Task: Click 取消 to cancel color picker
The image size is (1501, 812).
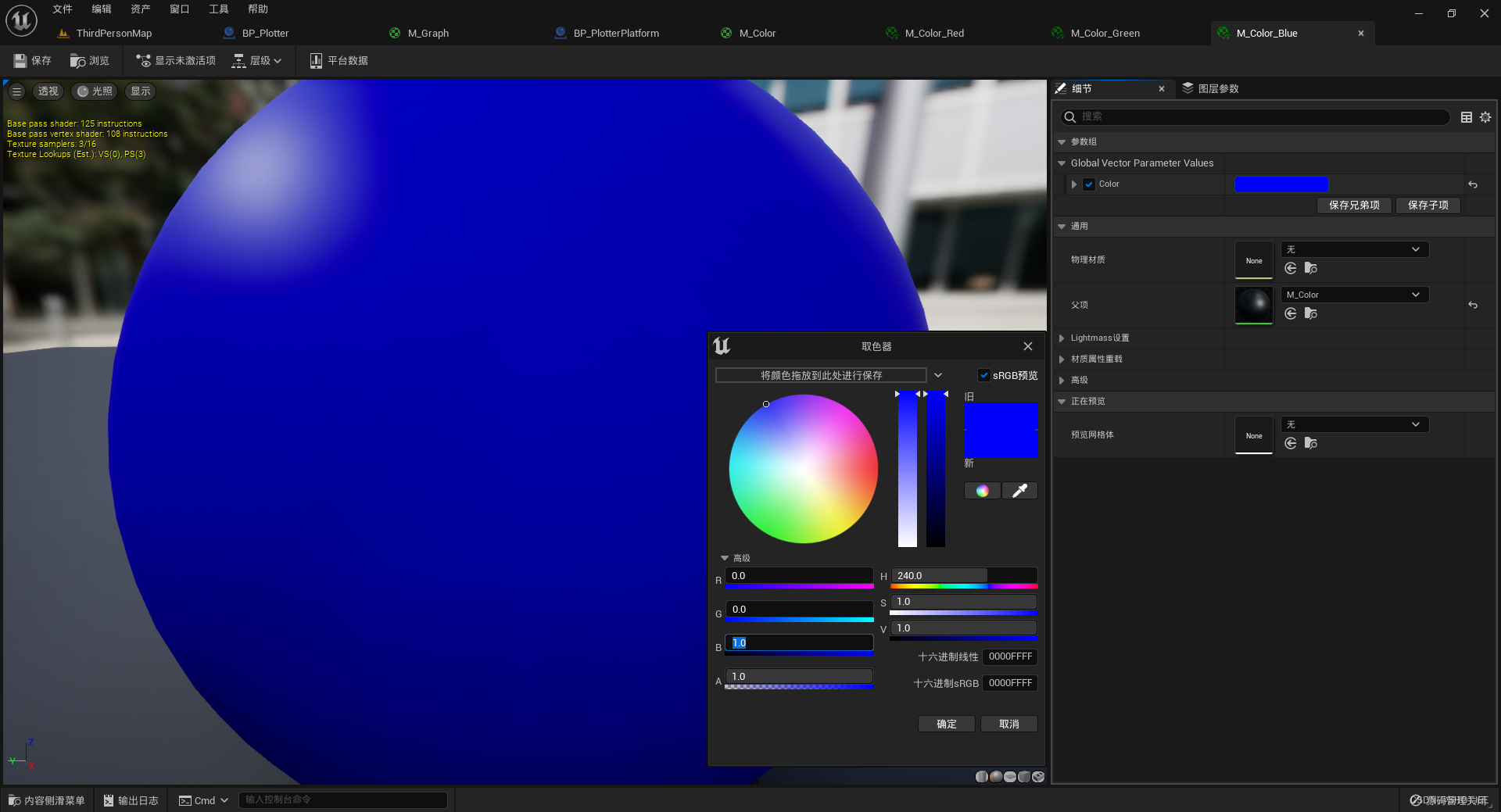Action: click(x=1008, y=724)
